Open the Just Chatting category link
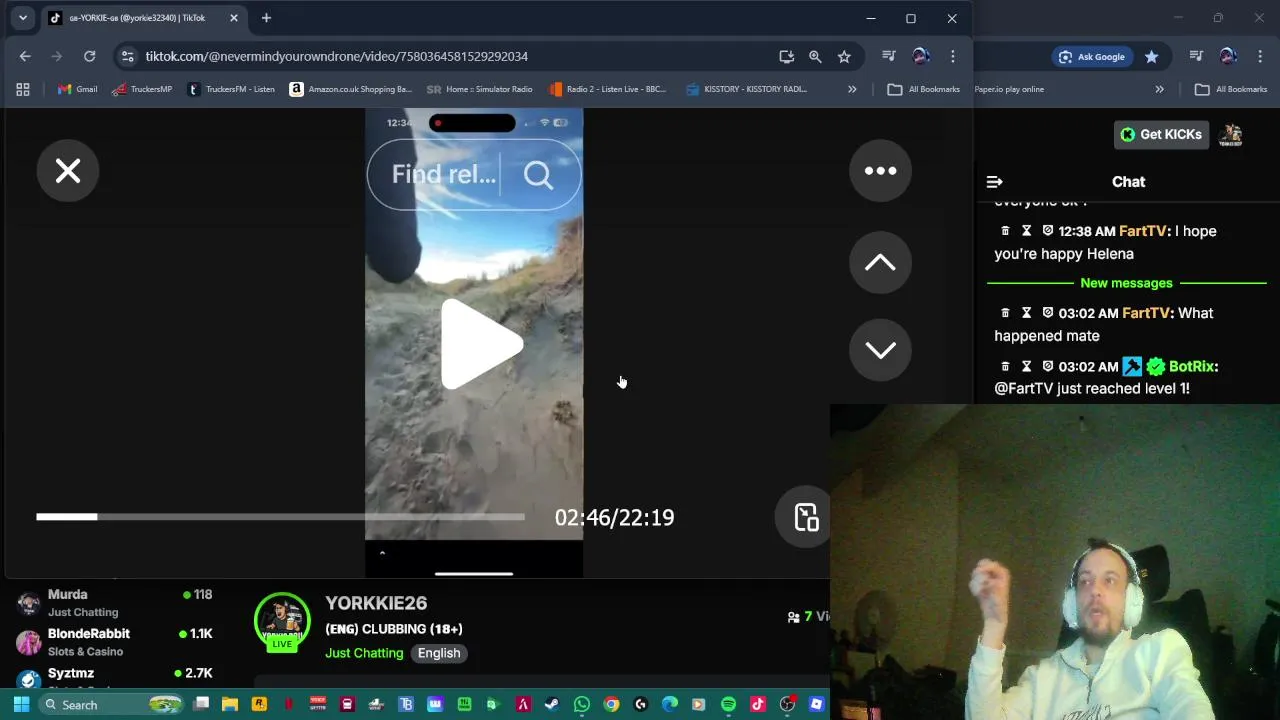Image resolution: width=1280 pixels, height=720 pixels. [x=364, y=653]
